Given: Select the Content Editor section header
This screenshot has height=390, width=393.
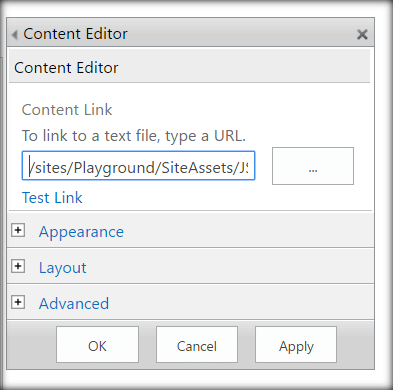Looking at the screenshot, I should pos(189,66).
